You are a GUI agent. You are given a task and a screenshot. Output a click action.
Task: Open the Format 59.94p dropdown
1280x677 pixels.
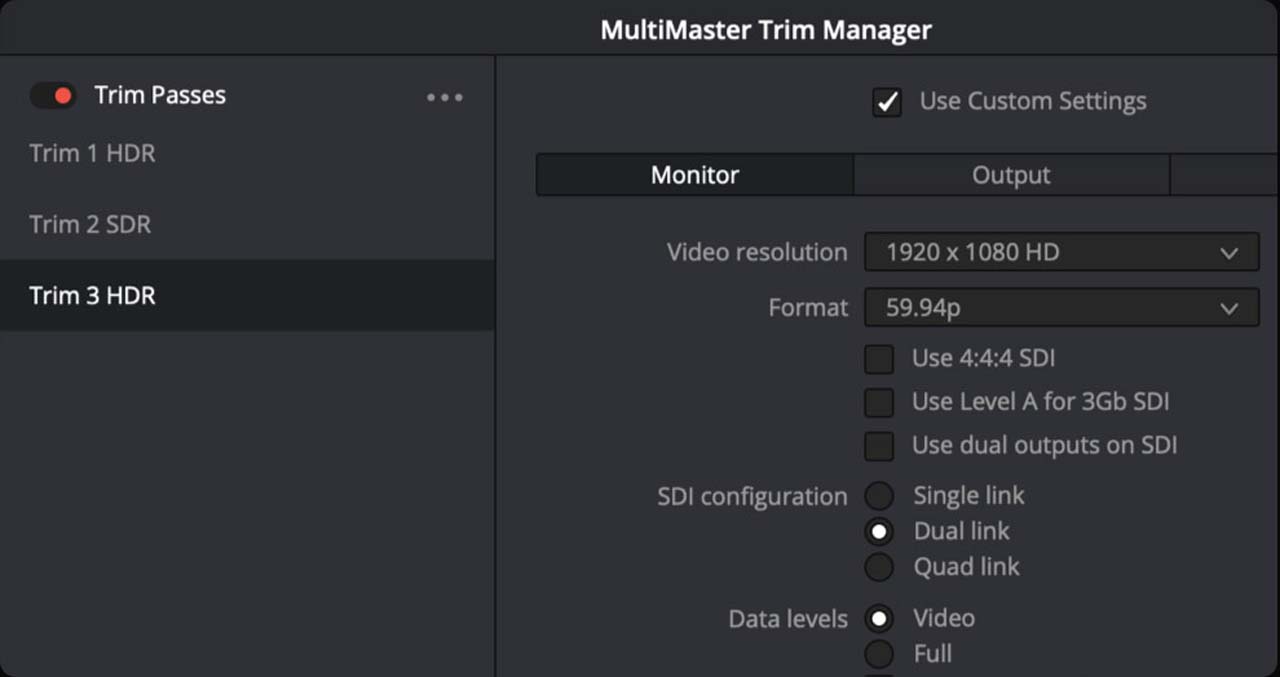tap(1061, 308)
